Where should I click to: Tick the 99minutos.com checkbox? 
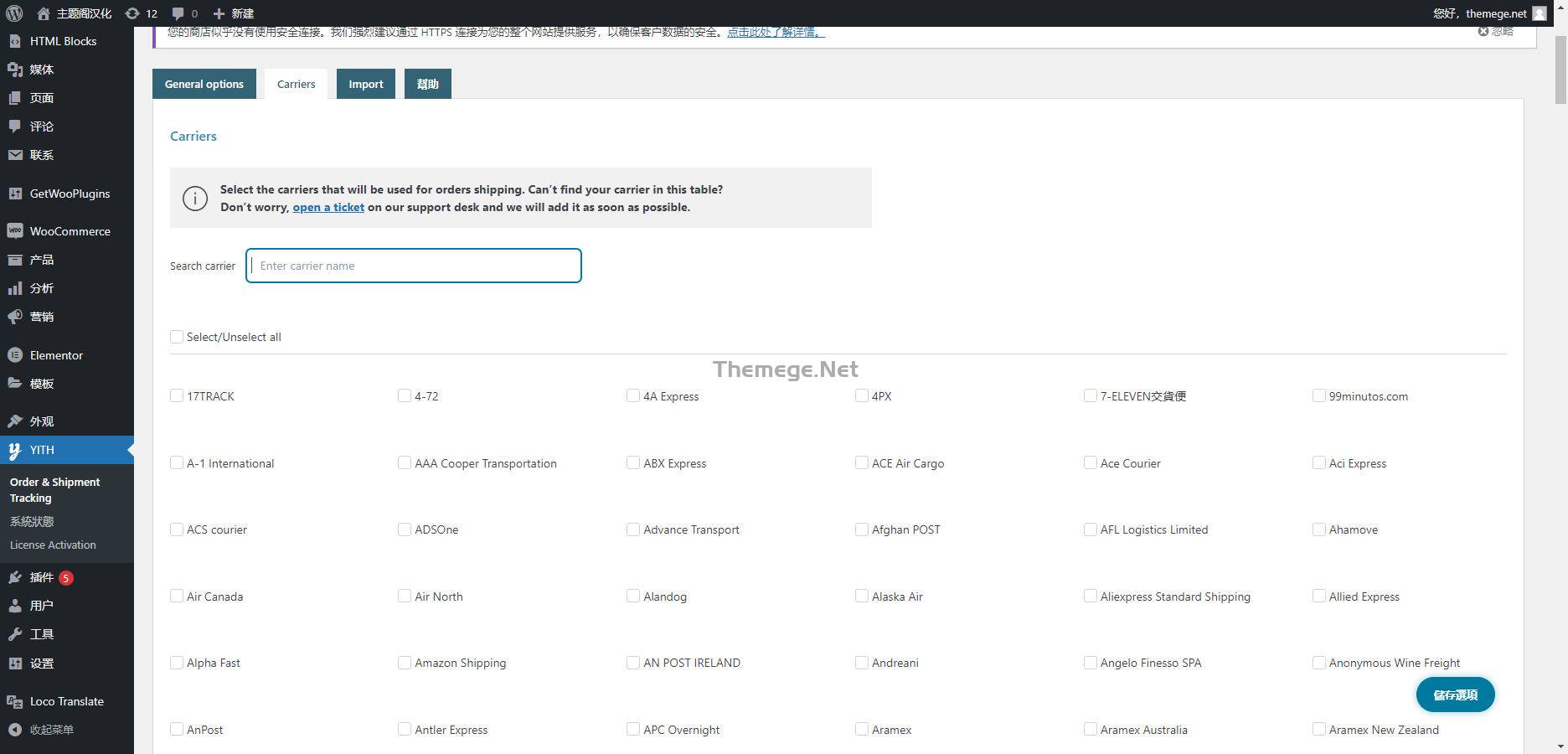tap(1319, 395)
